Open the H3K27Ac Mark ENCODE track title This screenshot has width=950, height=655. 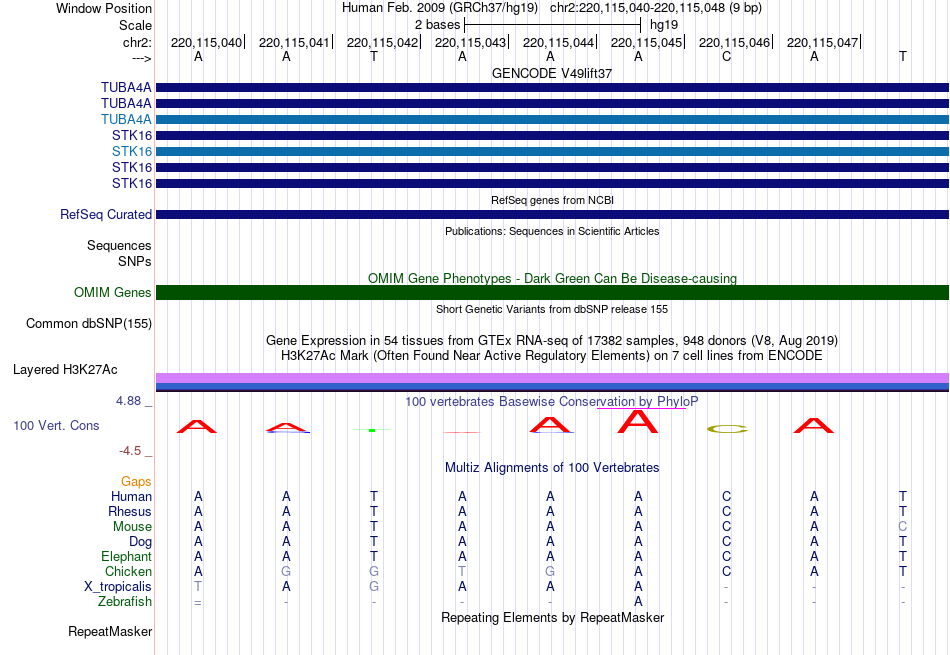pyautogui.click(x=552, y=356)
